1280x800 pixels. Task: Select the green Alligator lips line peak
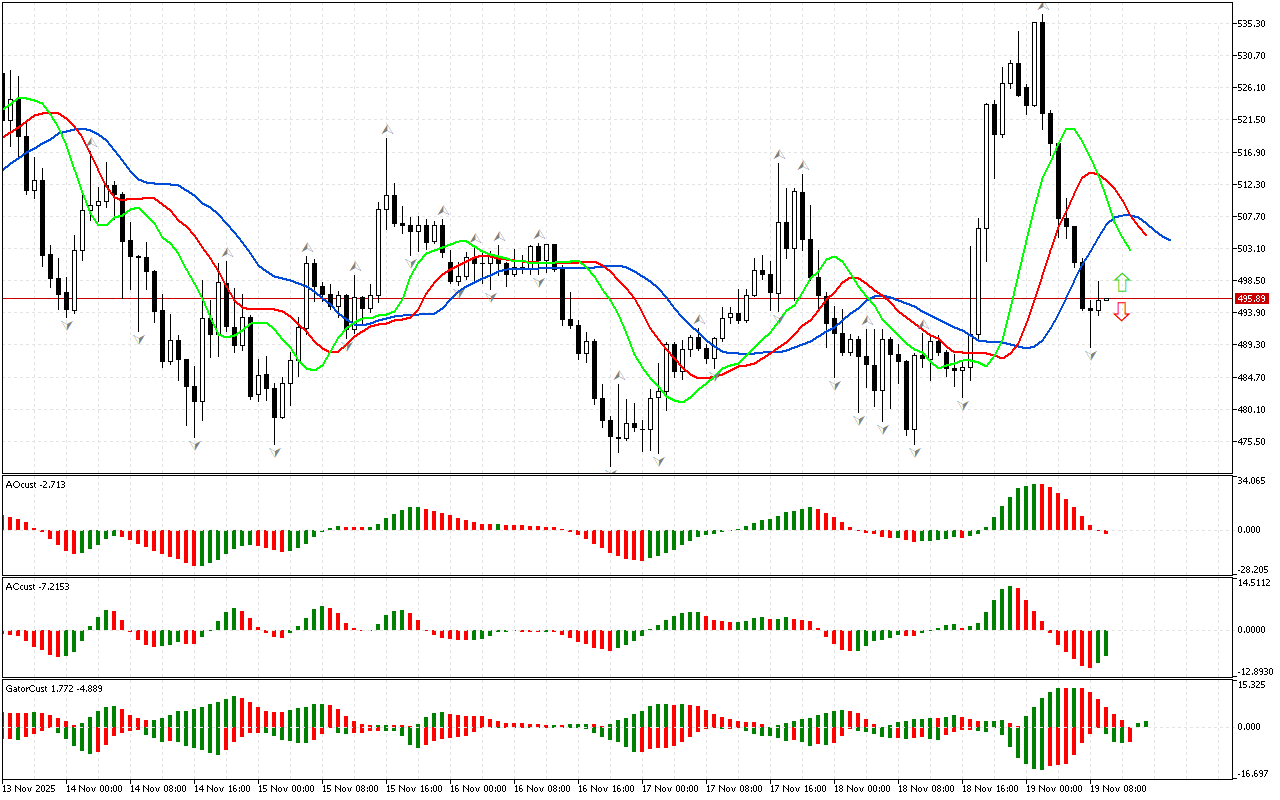pos(1071,129)
